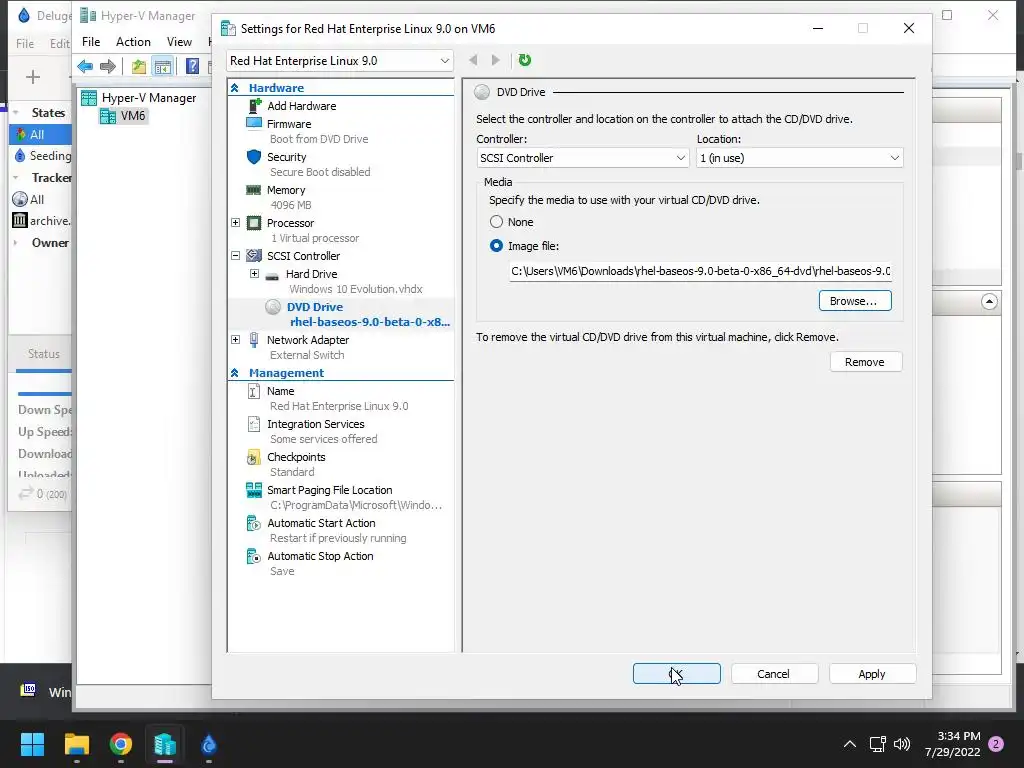The width and height of the screenshot is (1024, 768).
Task: Switch to Deluge Status tab
Action: (x=44, y=354)
